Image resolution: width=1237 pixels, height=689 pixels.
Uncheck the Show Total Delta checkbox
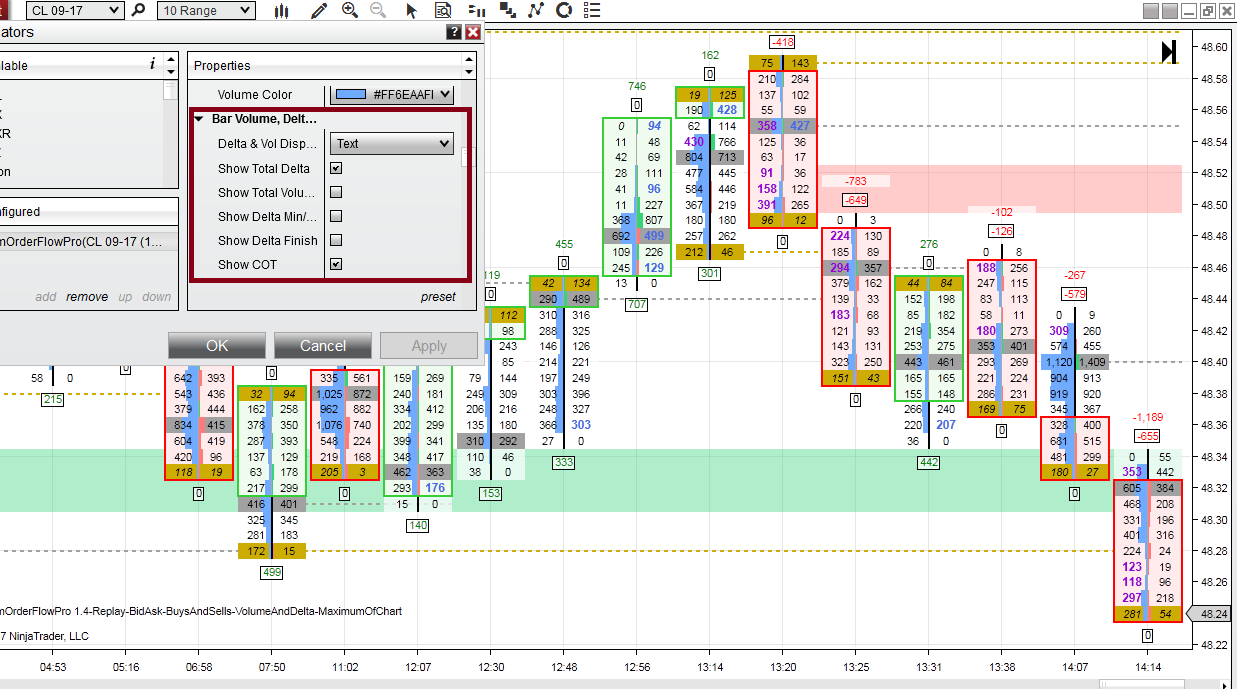coord(336,168)
